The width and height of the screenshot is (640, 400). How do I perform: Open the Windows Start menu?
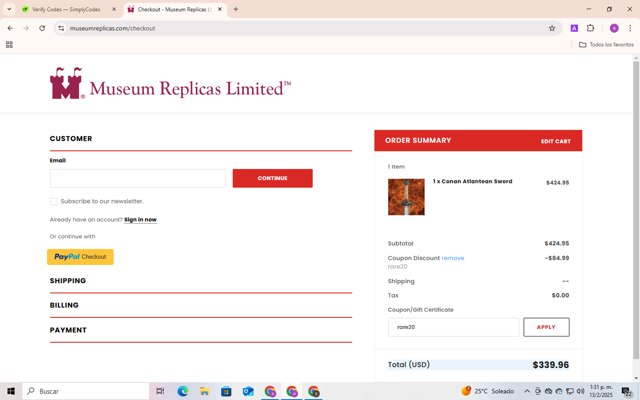(x=11, y=391)
